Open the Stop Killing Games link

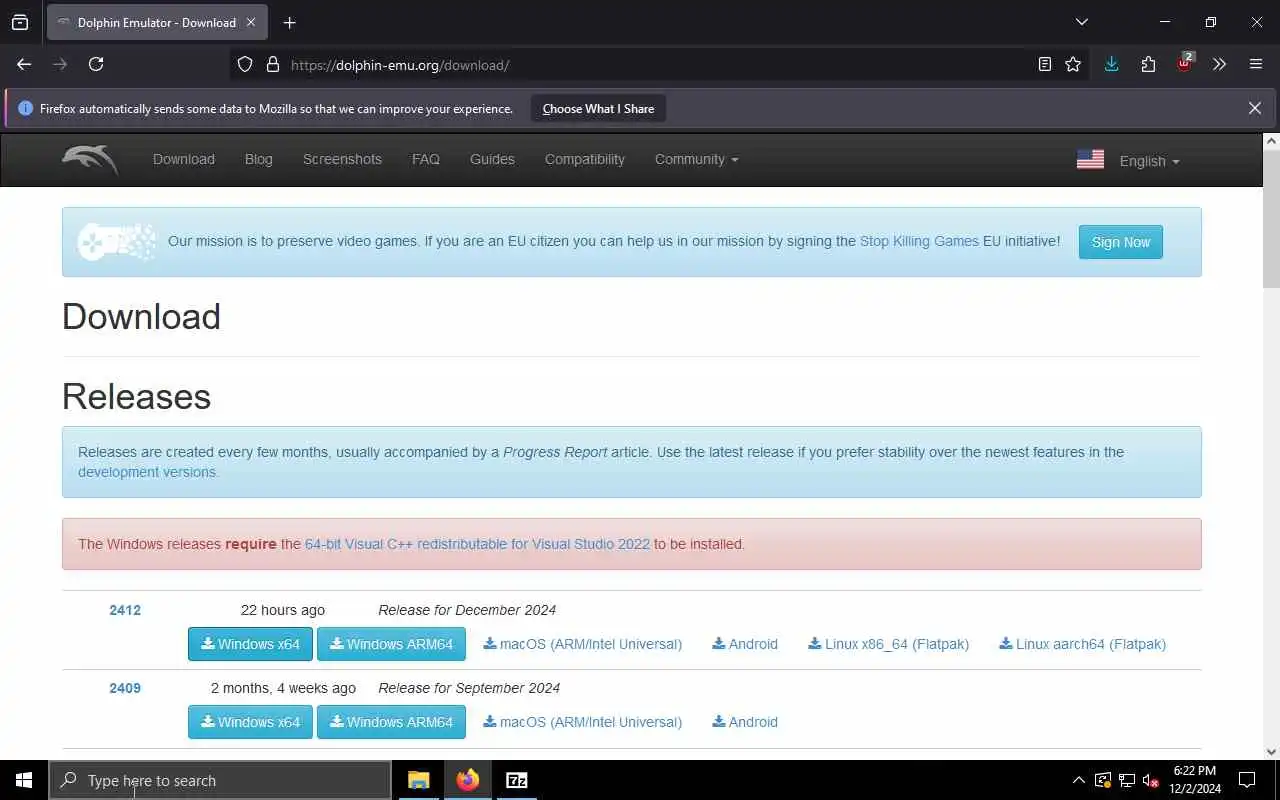pos(919,241)
